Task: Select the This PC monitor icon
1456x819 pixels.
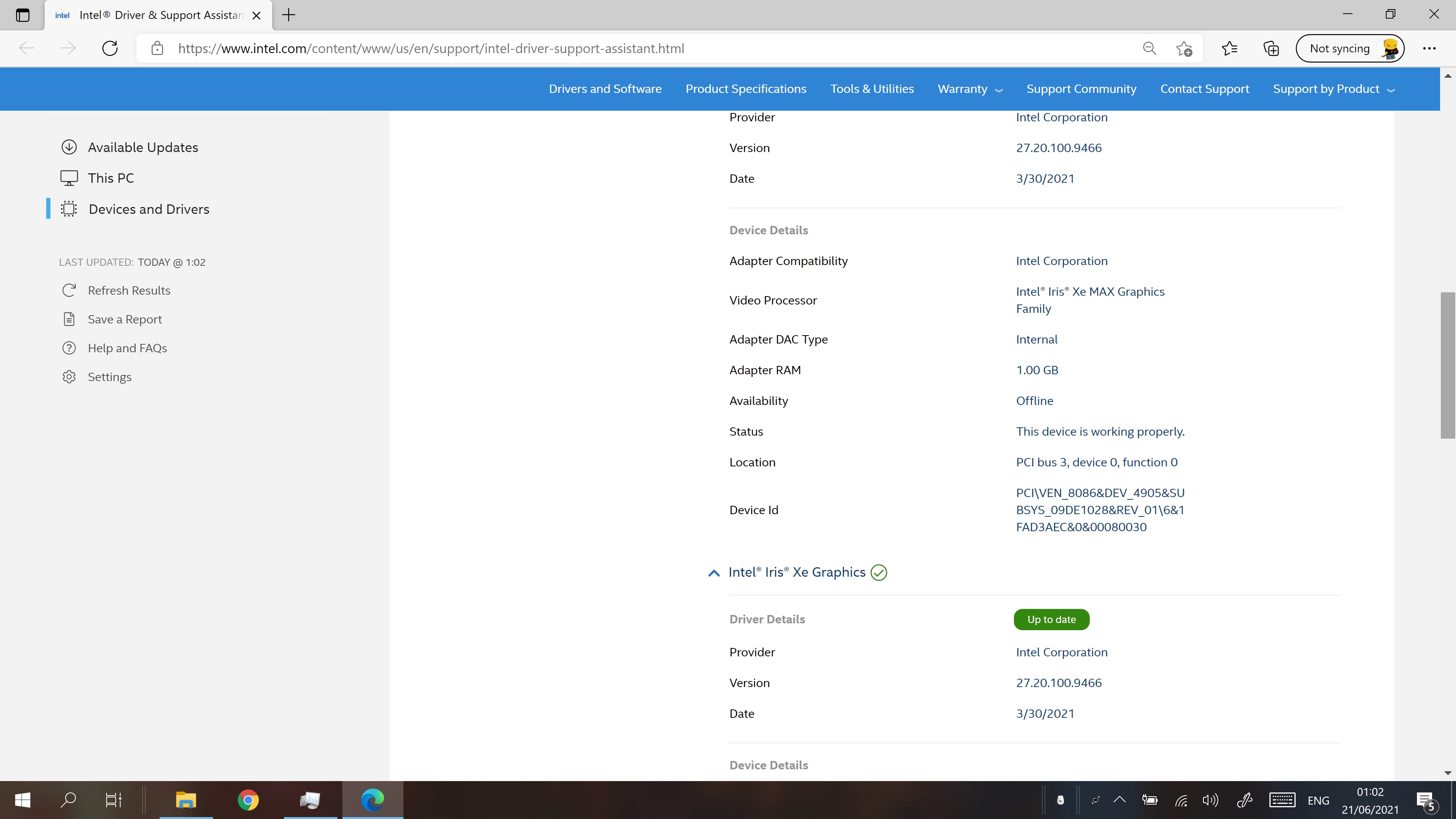Action: point(69,178)
